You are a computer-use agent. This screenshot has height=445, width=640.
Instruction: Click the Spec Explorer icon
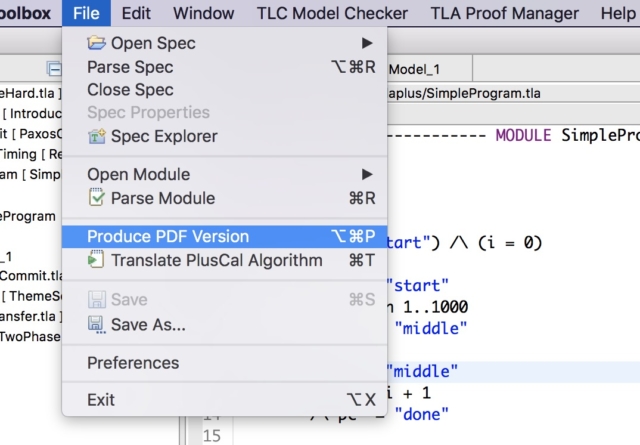click(x=96, y=136)
